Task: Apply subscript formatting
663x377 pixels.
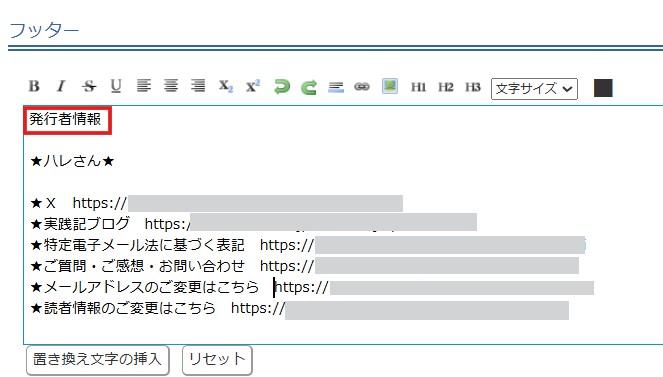Action: 226,86
